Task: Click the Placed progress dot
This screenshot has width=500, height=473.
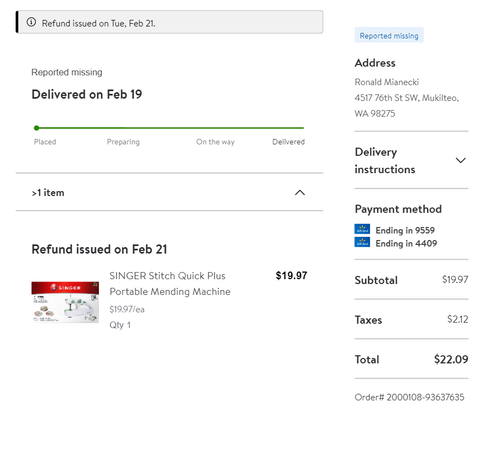Action: click(36, 128)
